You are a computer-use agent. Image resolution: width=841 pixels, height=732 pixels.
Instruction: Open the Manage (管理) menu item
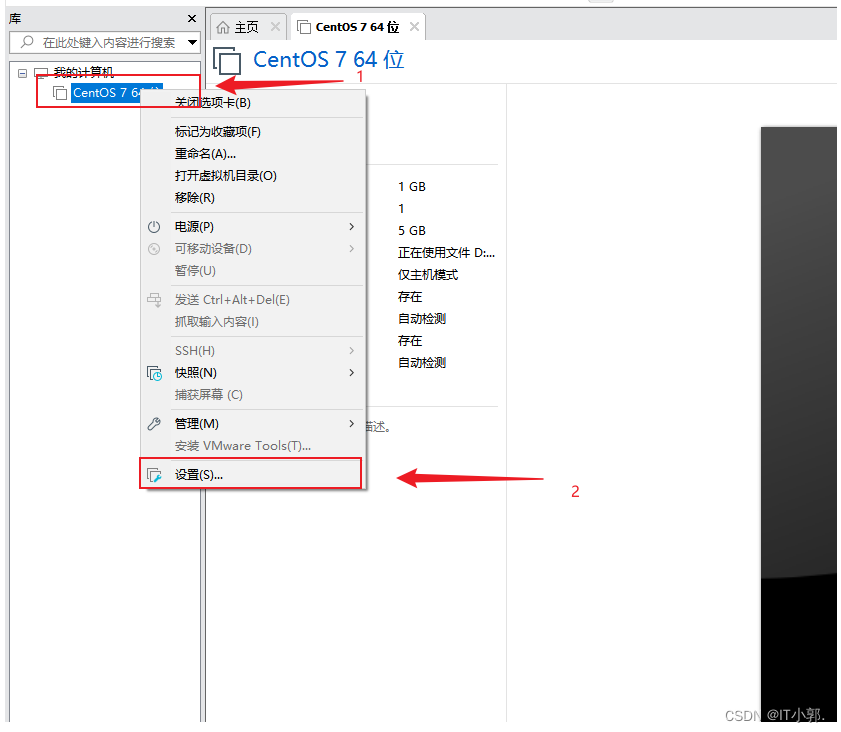(x=253, y=424)
